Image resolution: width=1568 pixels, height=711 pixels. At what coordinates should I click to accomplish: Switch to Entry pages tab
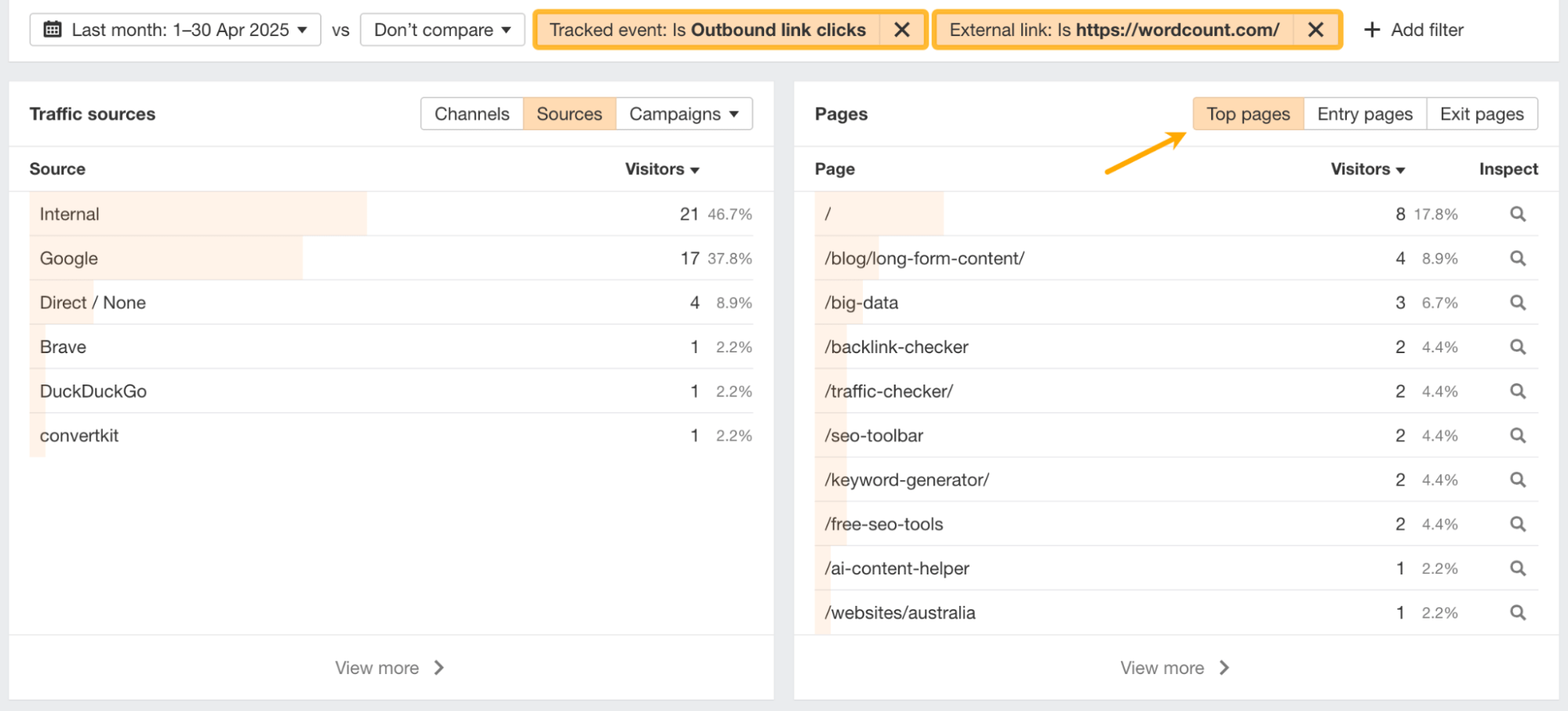[1365, 114]
